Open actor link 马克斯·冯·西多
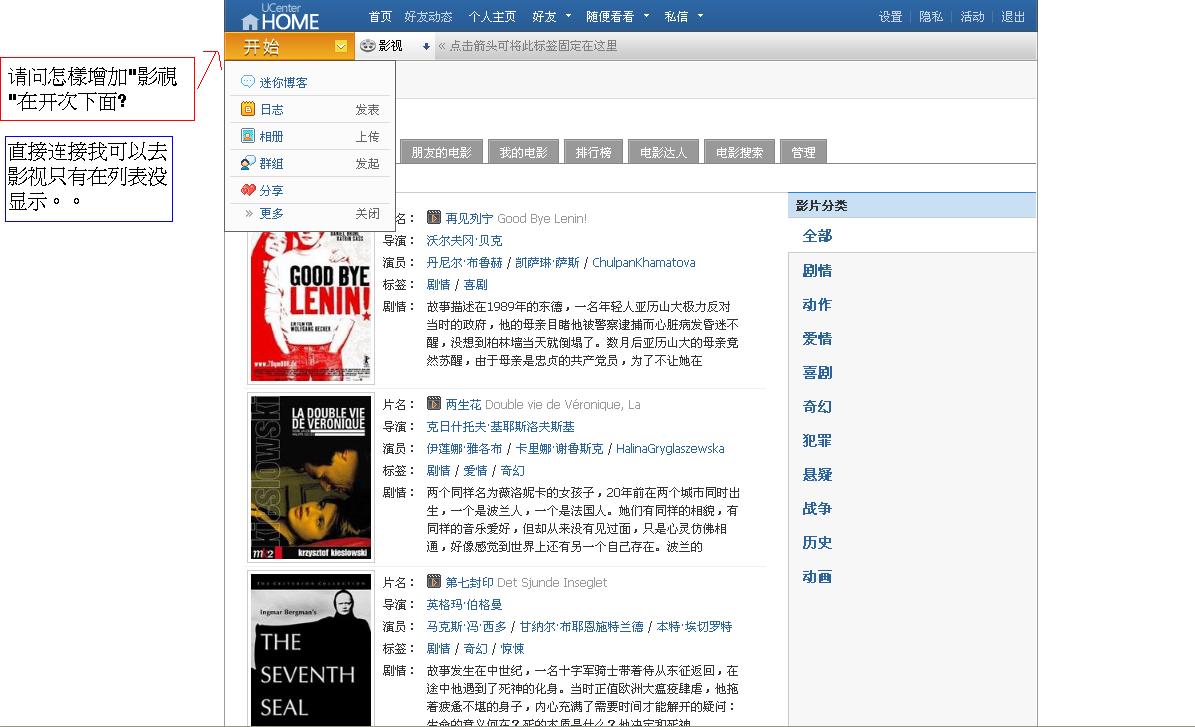The width and height of the screenshot is (1195, 727). pos(466,627)
